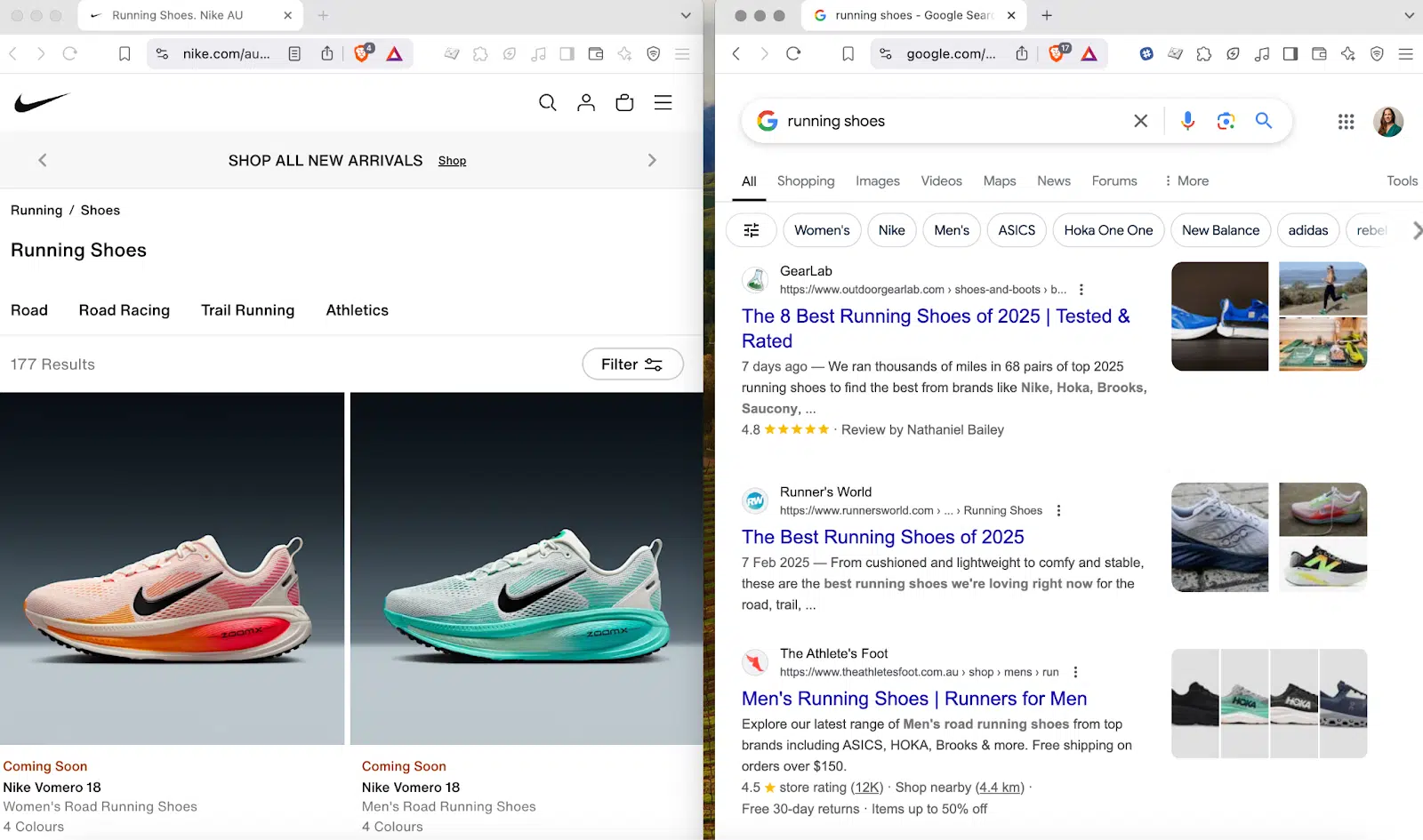Open GearLab blue shoe thumbnail
The image size is (1423, 840).
click(x=1220, y=316)
